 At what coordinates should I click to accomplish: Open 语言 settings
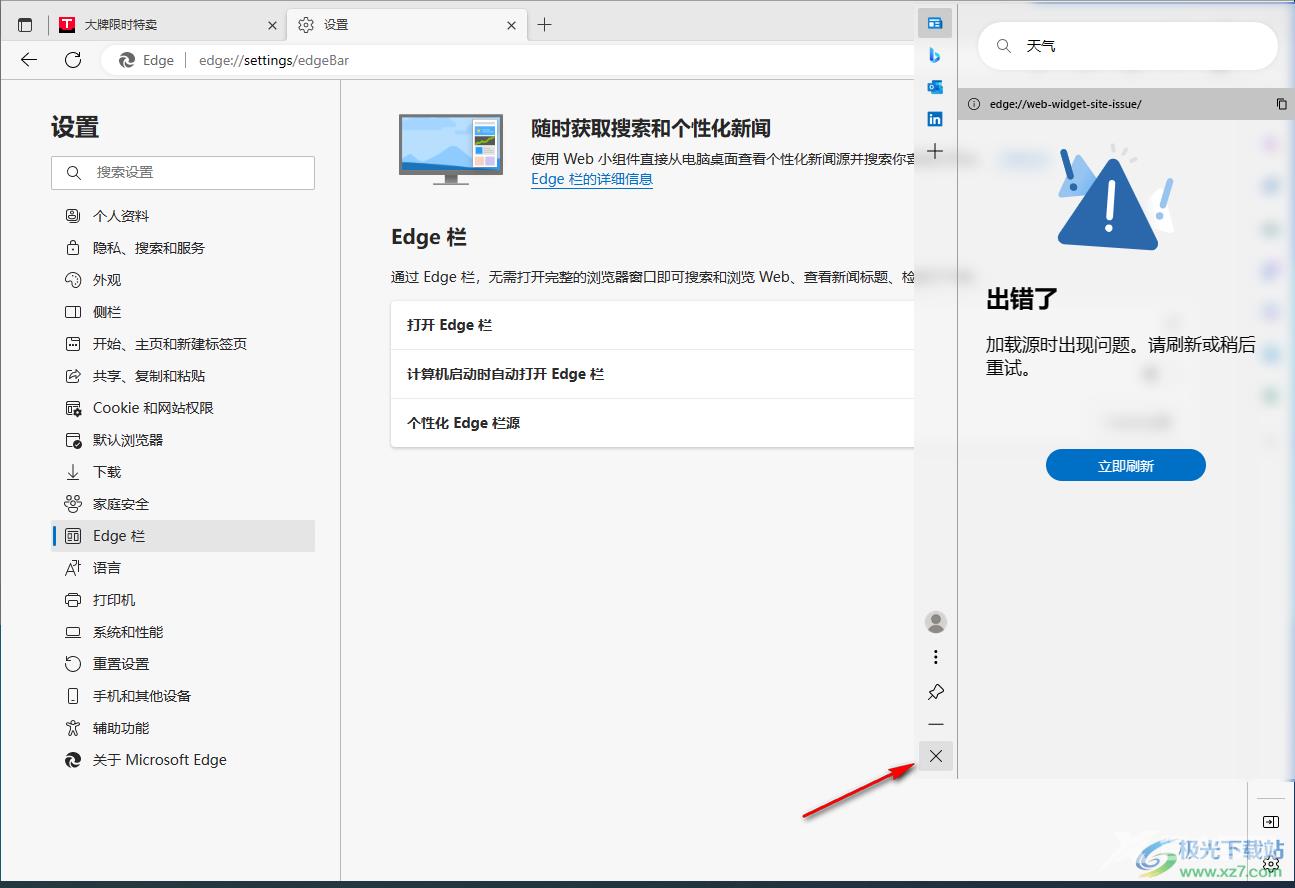coord(183,568)
